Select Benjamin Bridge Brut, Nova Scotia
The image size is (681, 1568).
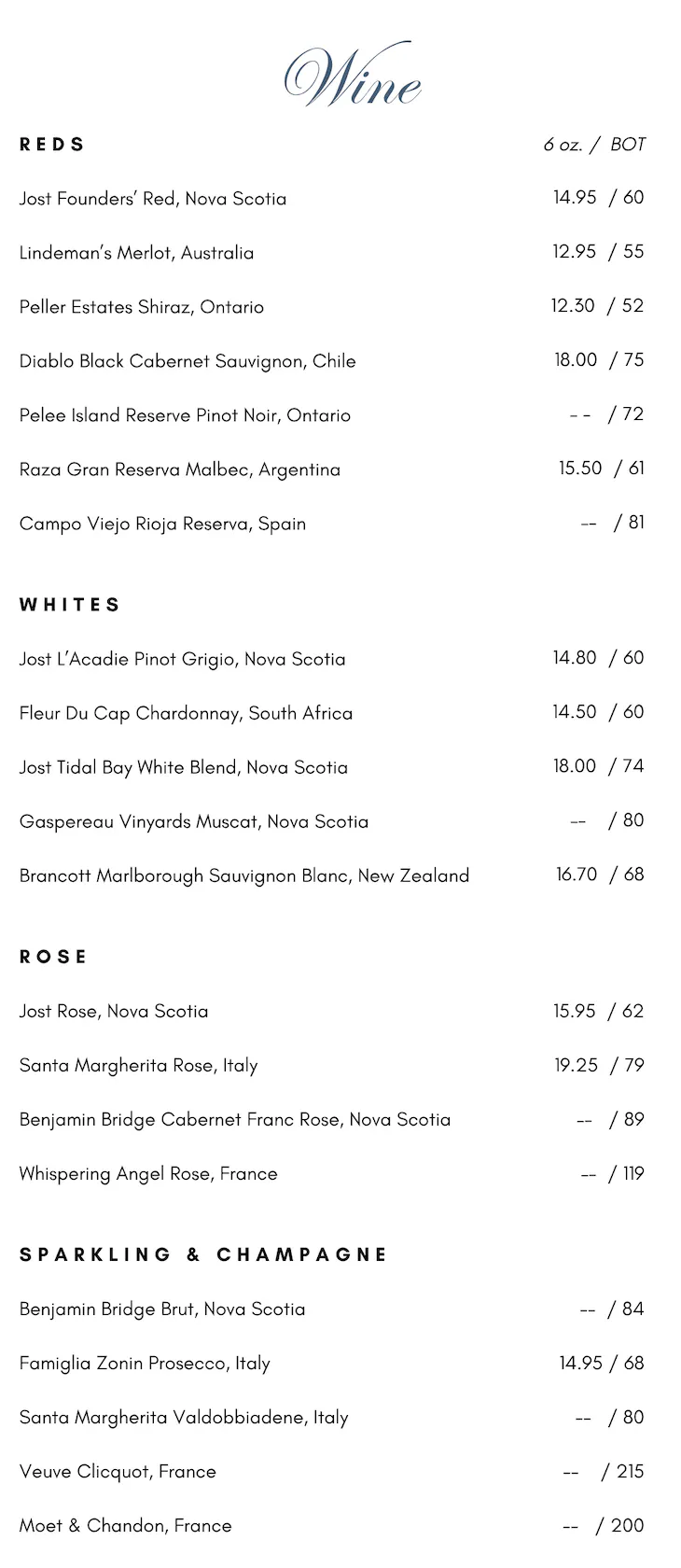(162, 1309)
